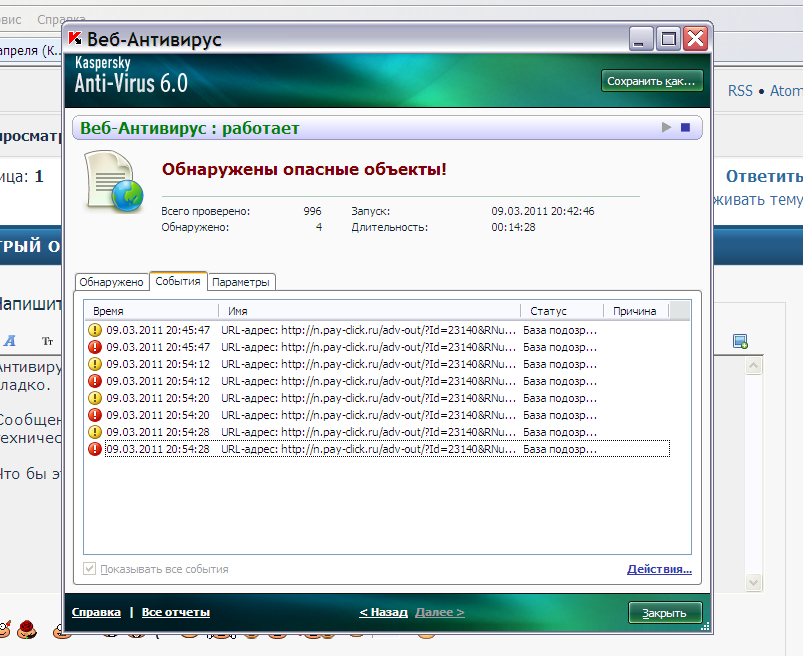803x656 pixels.
Task: Click the launch time 09.03.2011 20:42:46
Action: tap(543, 211)
